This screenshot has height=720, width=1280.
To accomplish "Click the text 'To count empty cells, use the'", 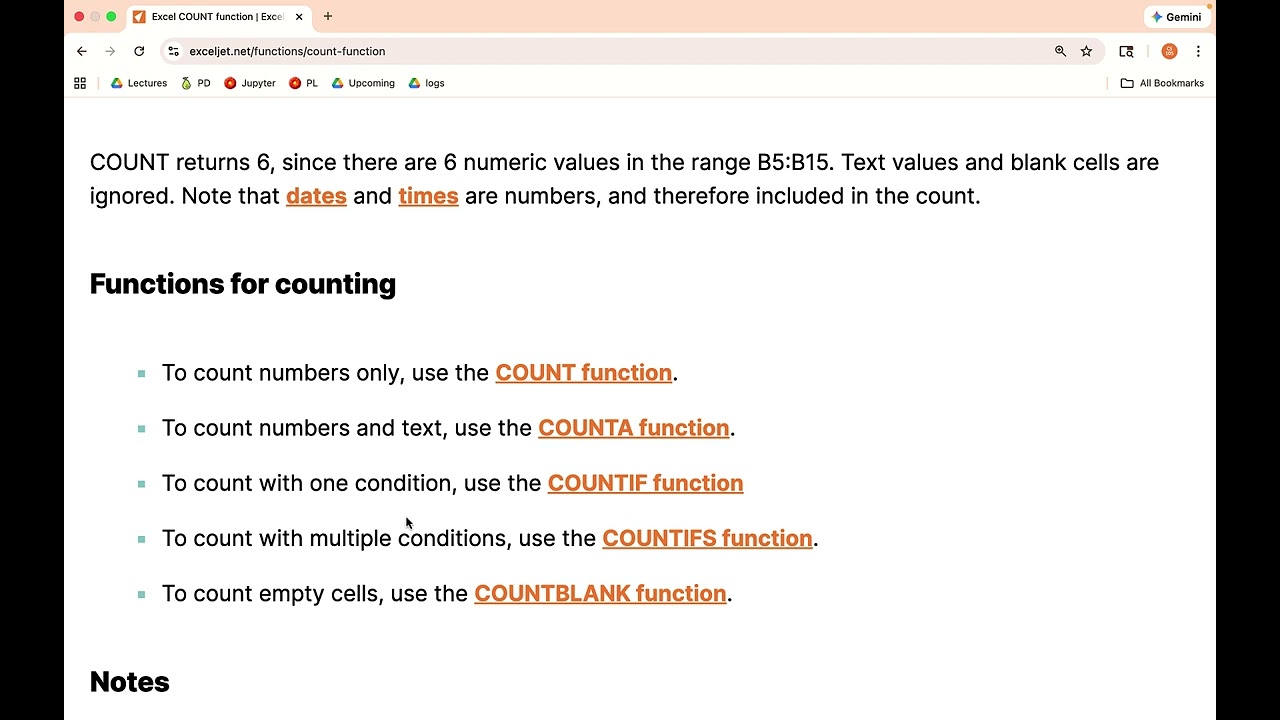I will point(315,593).
